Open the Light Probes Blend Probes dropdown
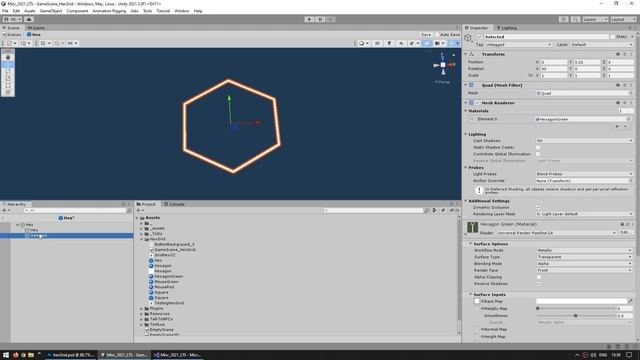 (x=584, y=174)
